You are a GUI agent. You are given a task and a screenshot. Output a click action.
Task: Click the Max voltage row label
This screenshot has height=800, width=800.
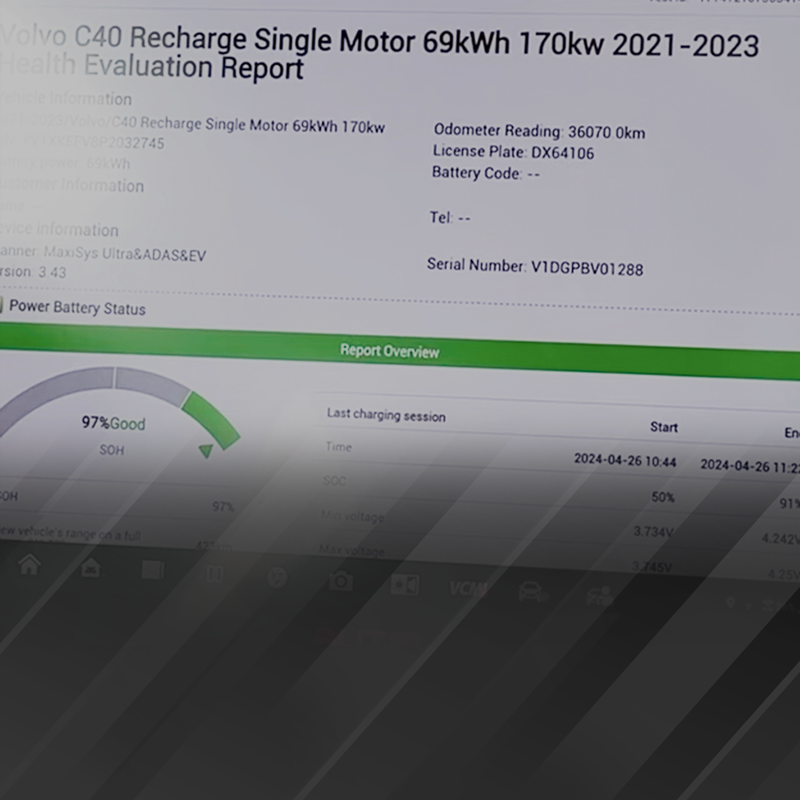click(x=352, y=550)
